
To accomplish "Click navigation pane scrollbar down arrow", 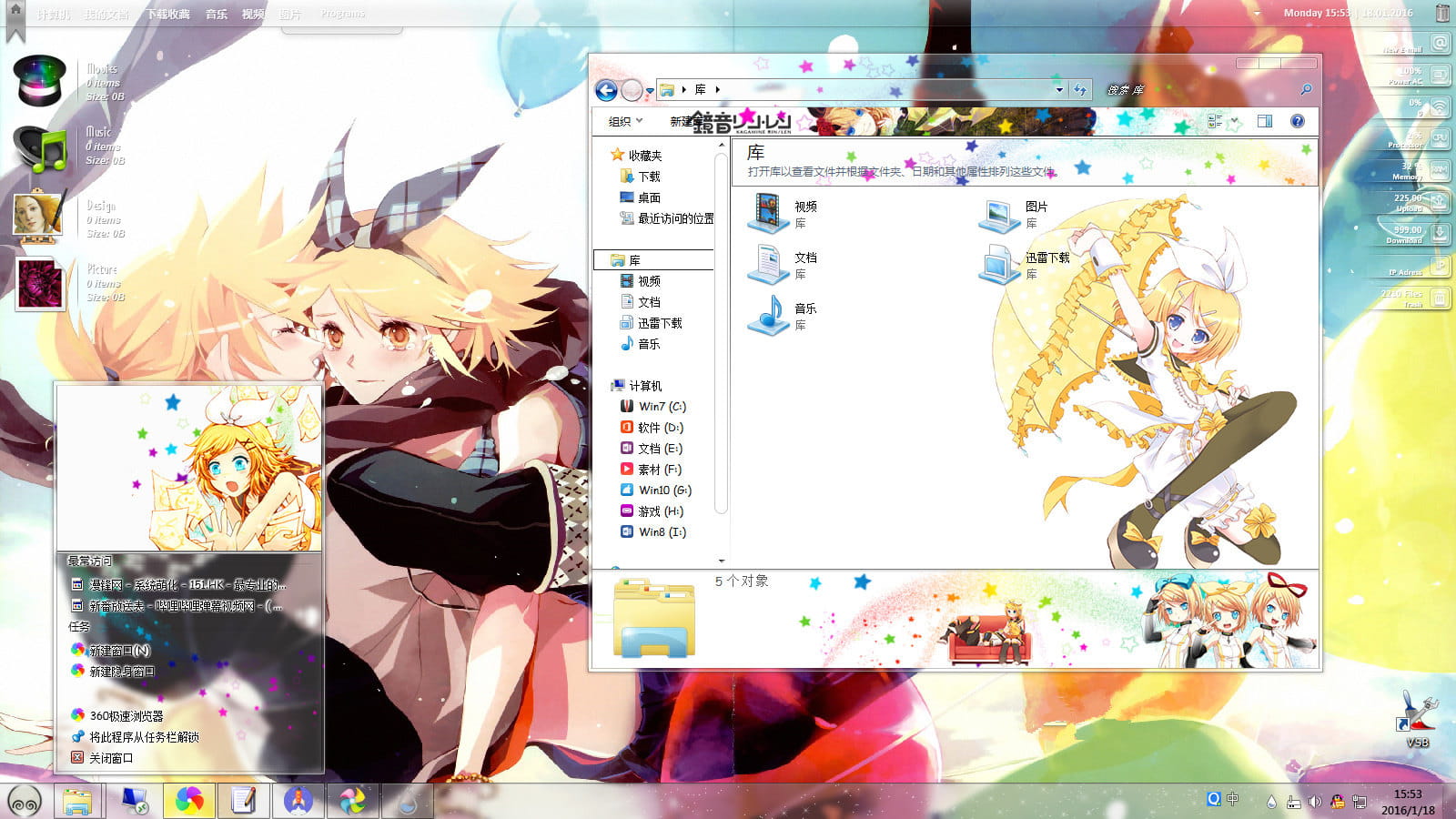I will coord(722,561).
